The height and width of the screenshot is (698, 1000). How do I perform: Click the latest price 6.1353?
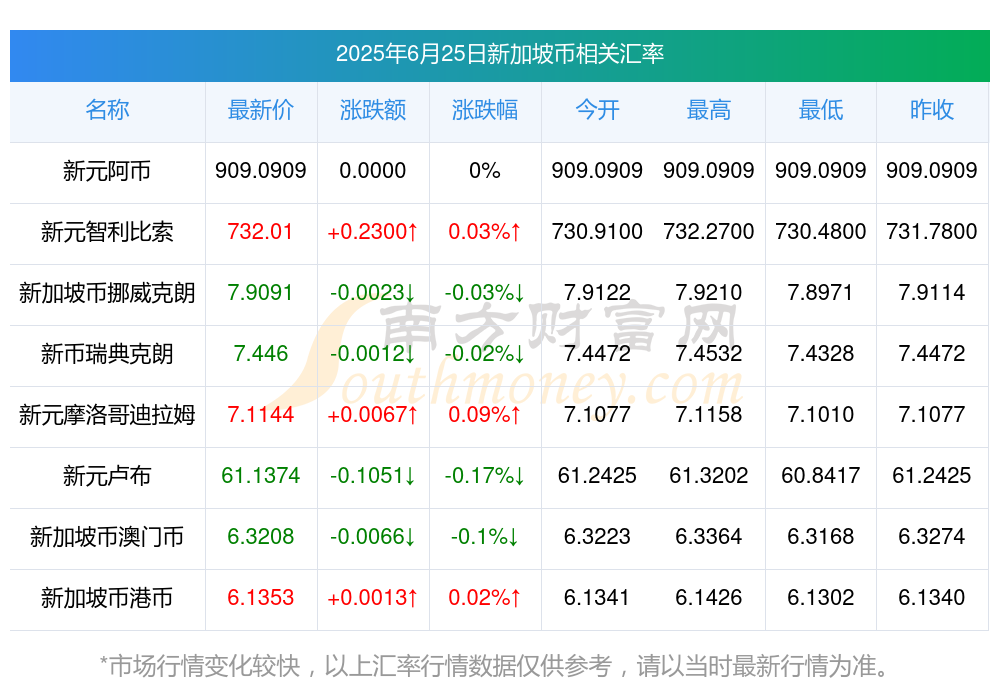tap(260, 598)
